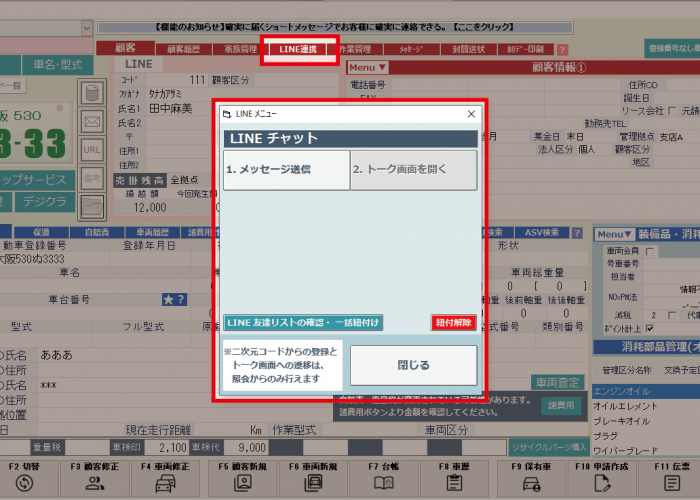Click 1. メッセージ送信 button
The height and width of the screenshot is (500, 700).
click(287, 170)
